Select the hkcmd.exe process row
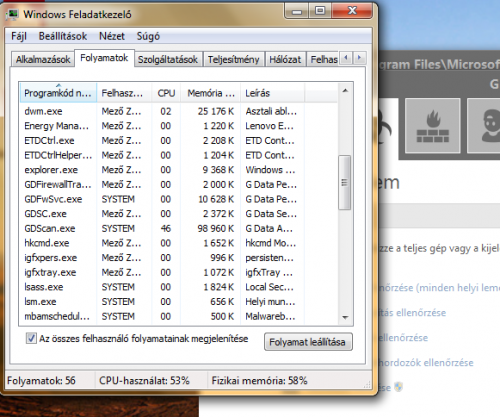Image resolution: width=500 pixels, height=417 pixels. (178, 243)
